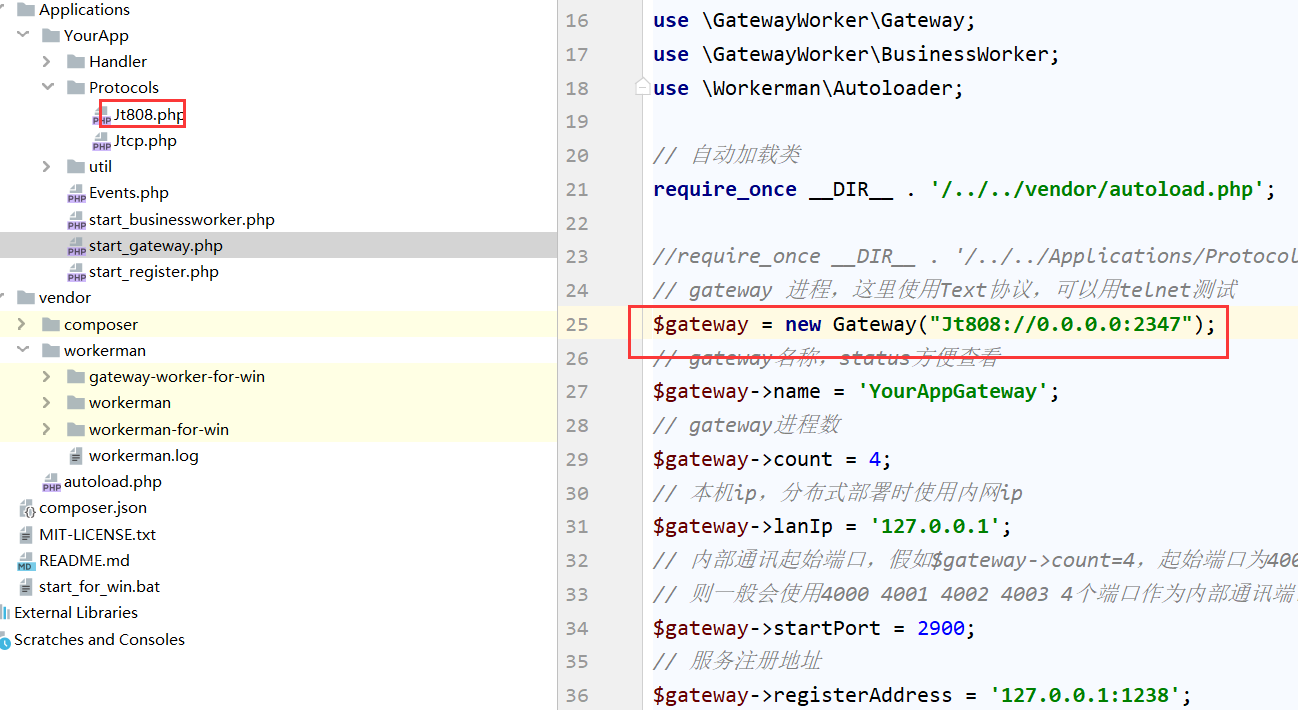Click the '127.0.0.1' lanIp string

click(936, 526)
